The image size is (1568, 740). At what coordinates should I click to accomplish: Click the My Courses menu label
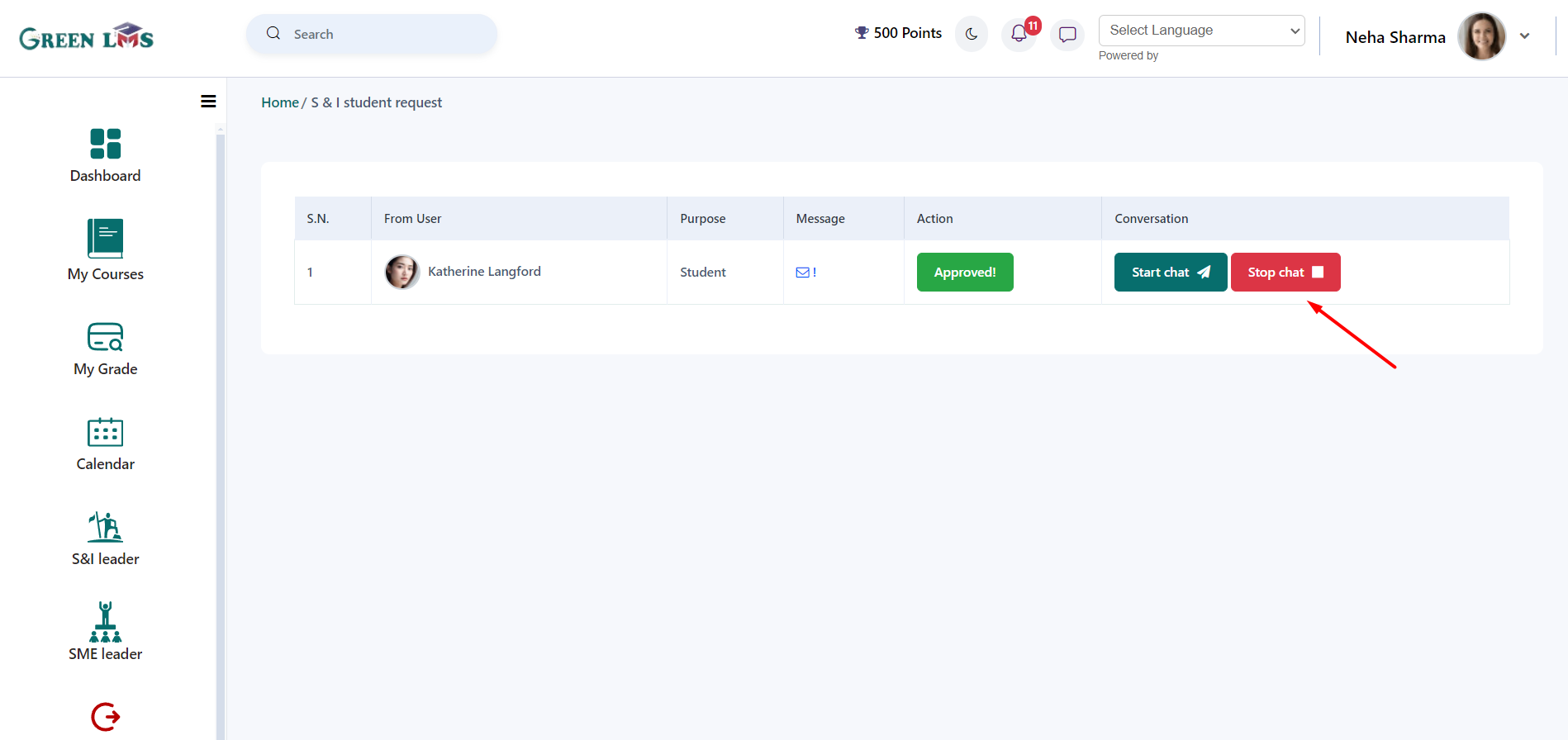106,274
